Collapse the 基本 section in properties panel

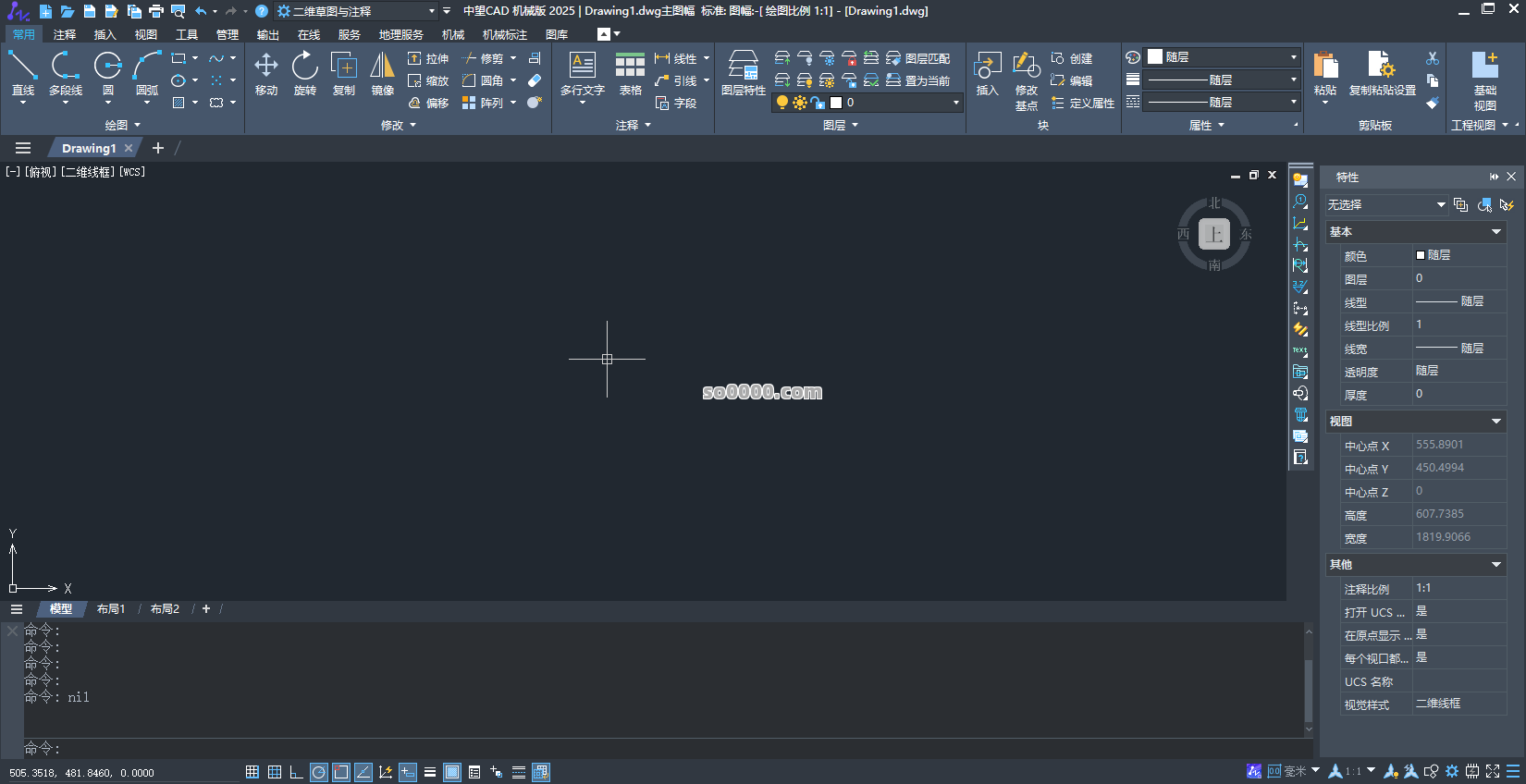click(x=1495, y=232)
